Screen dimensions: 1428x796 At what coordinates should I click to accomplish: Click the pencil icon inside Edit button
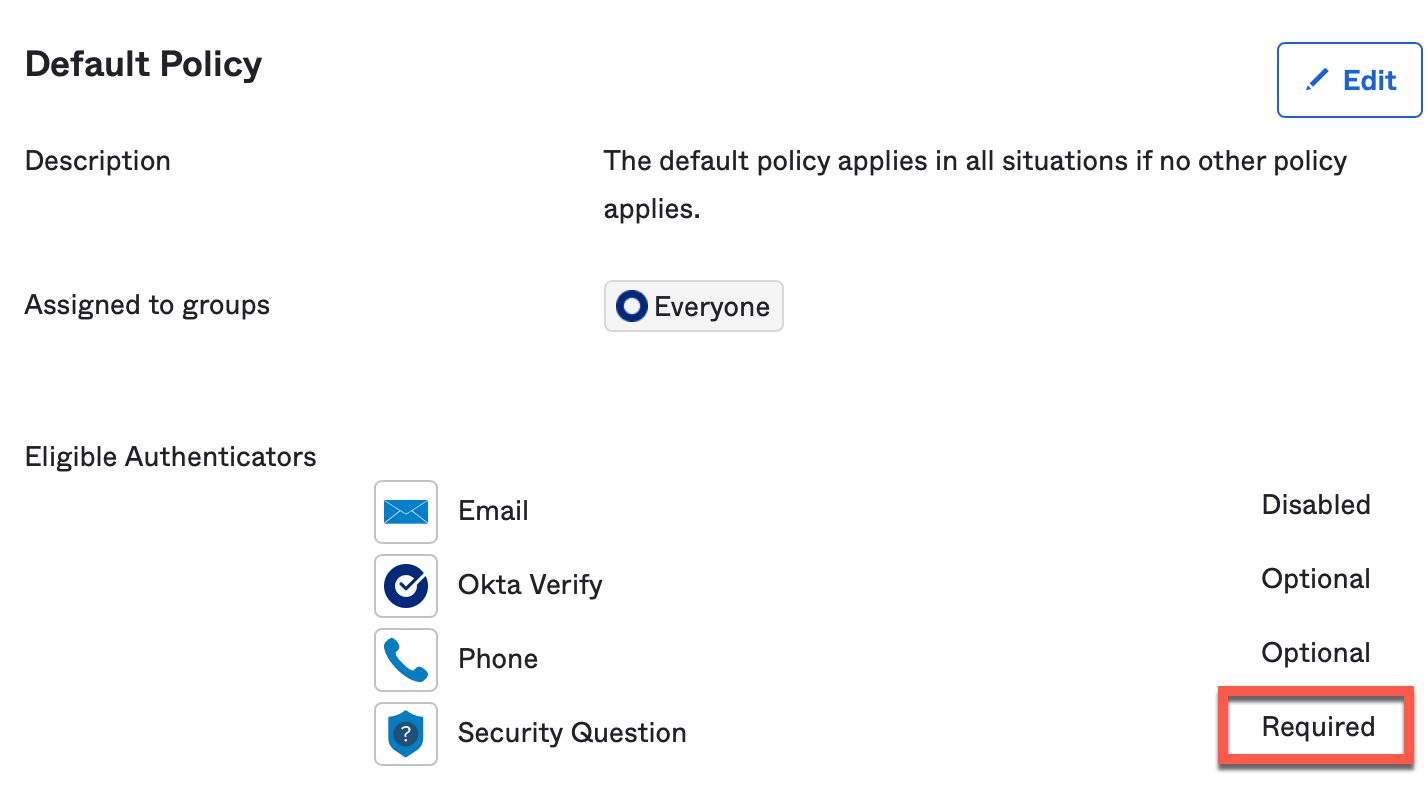pos(1318,80)
